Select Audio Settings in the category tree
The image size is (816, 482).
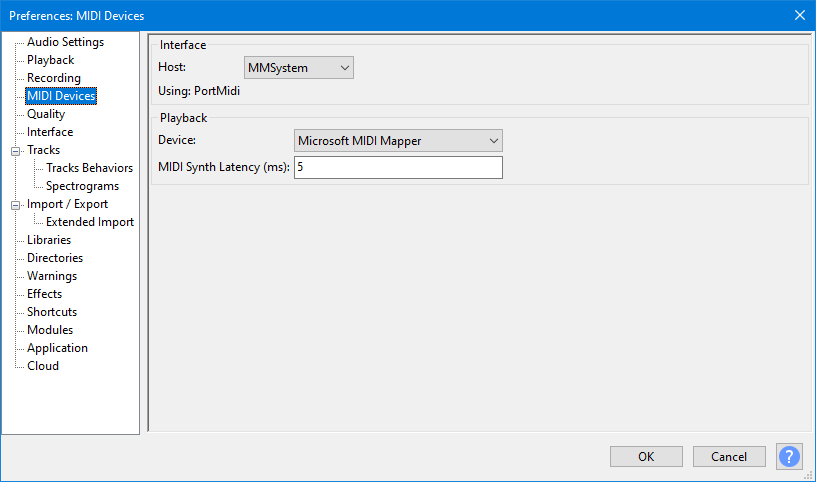(x=65, y=42)
